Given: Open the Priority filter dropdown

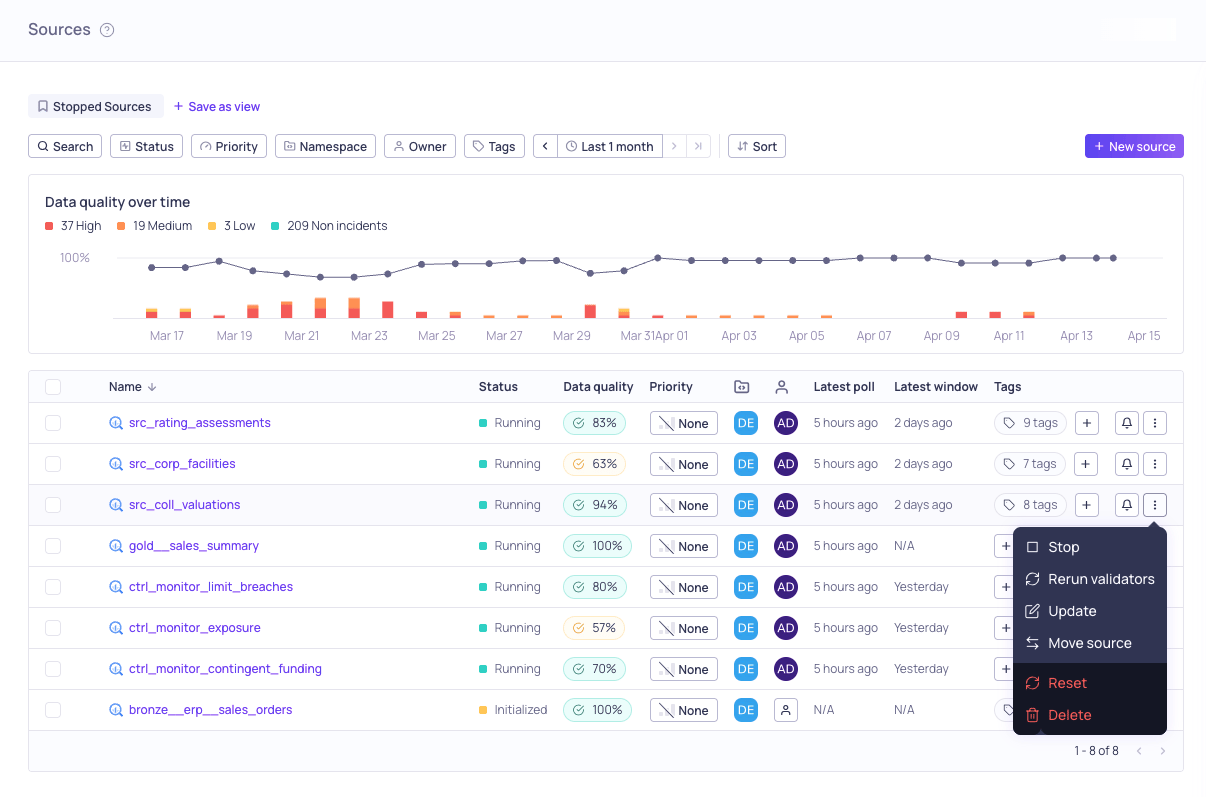Looking at the screenshot, I should 229,146.
